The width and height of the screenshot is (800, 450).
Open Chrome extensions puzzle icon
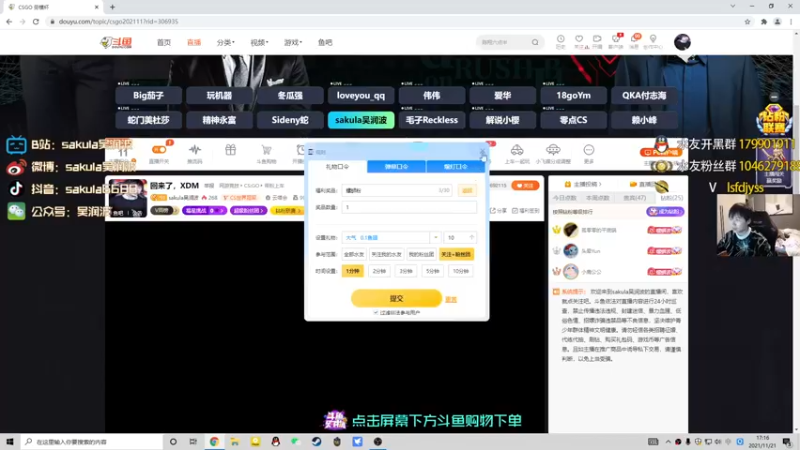(764, 21)
